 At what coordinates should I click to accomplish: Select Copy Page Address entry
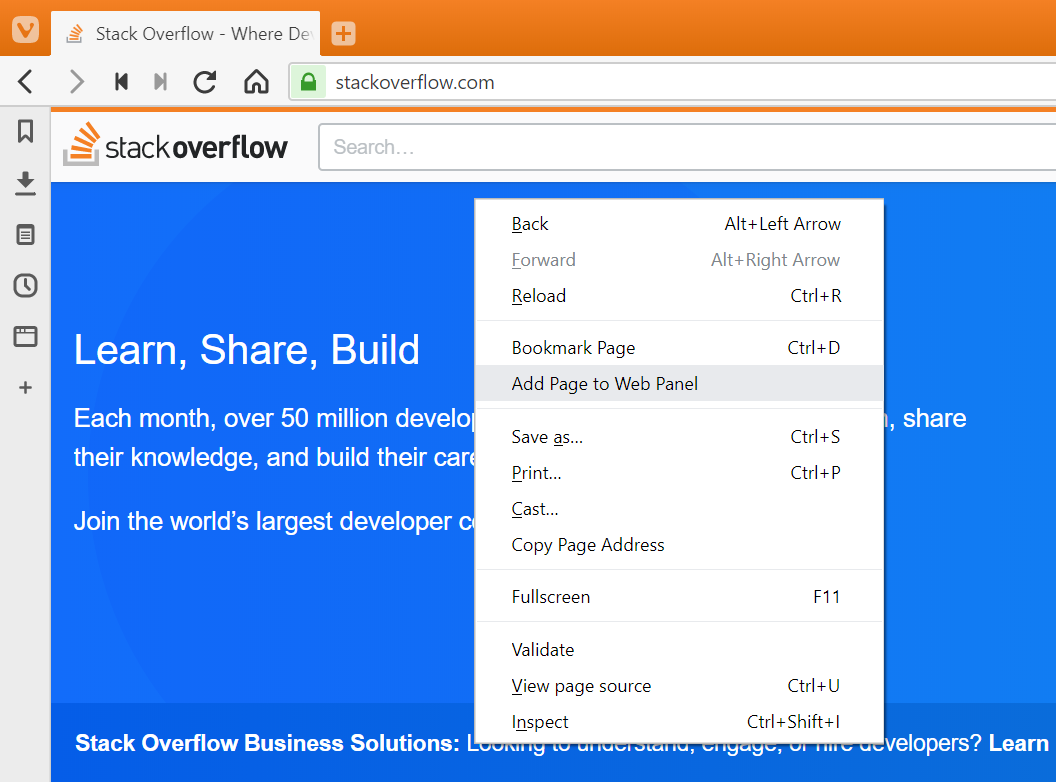tap(679, 544)
